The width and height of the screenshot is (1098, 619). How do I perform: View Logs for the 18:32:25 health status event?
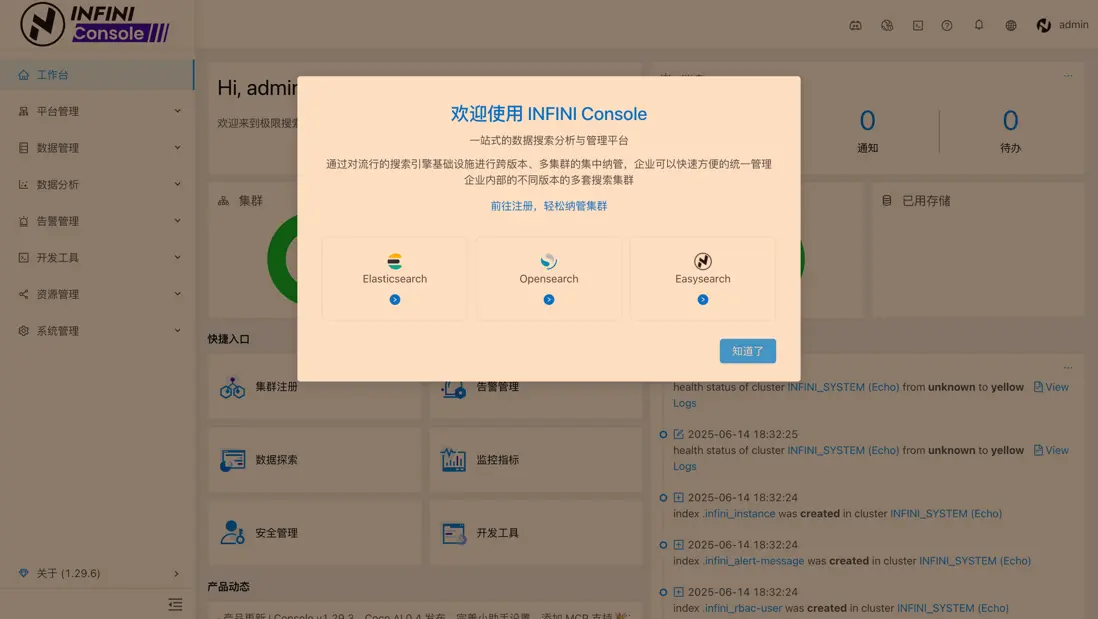pos(1051,450)
